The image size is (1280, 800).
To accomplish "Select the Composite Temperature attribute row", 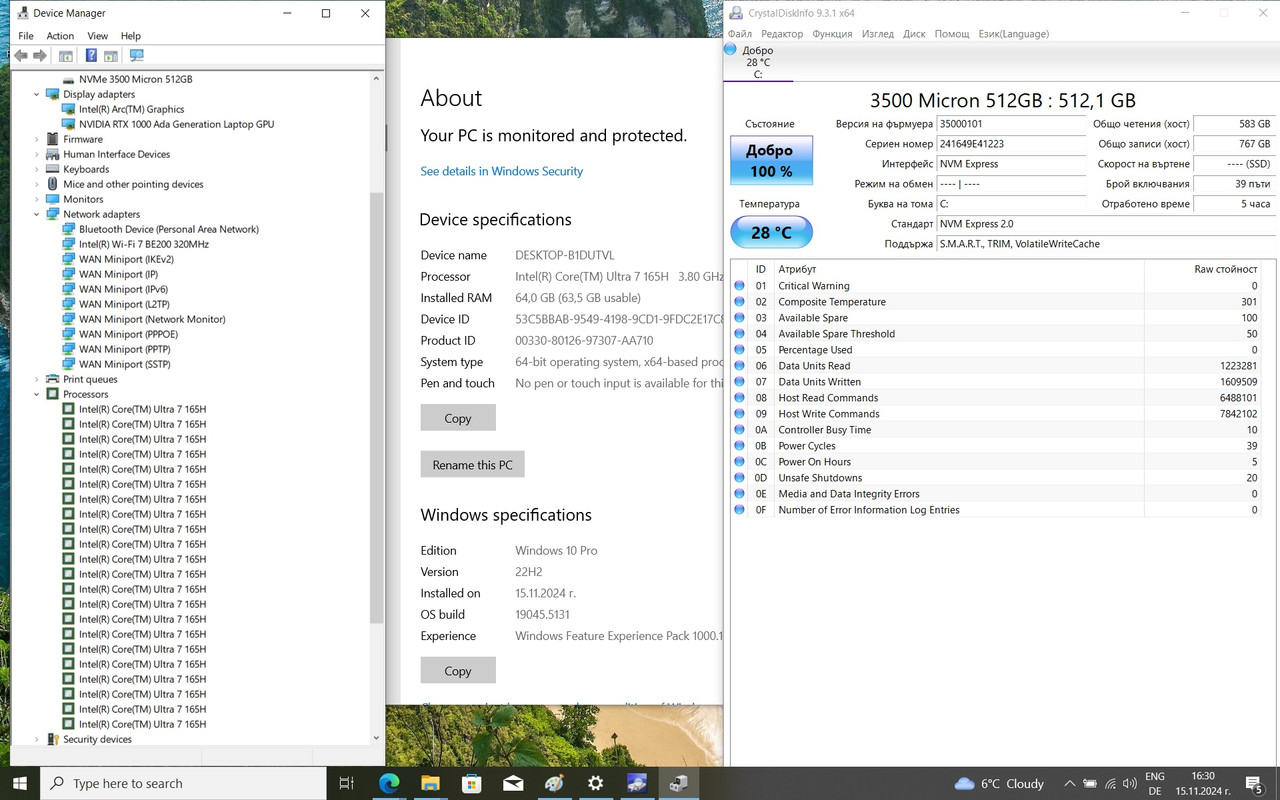I will (997, 302).
